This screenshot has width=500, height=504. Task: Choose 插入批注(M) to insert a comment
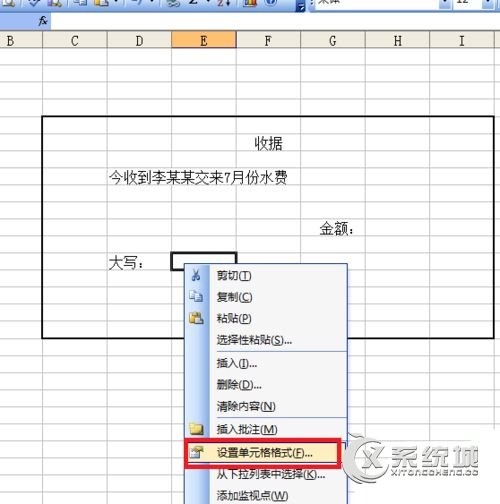(265, 429)
